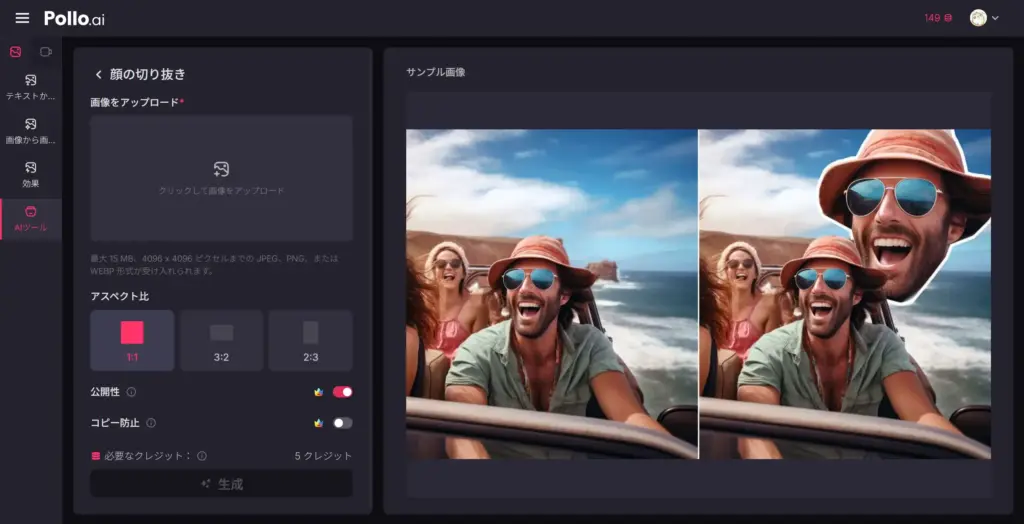
Task: Click the image upload area
Action: [x=221, y=178]
